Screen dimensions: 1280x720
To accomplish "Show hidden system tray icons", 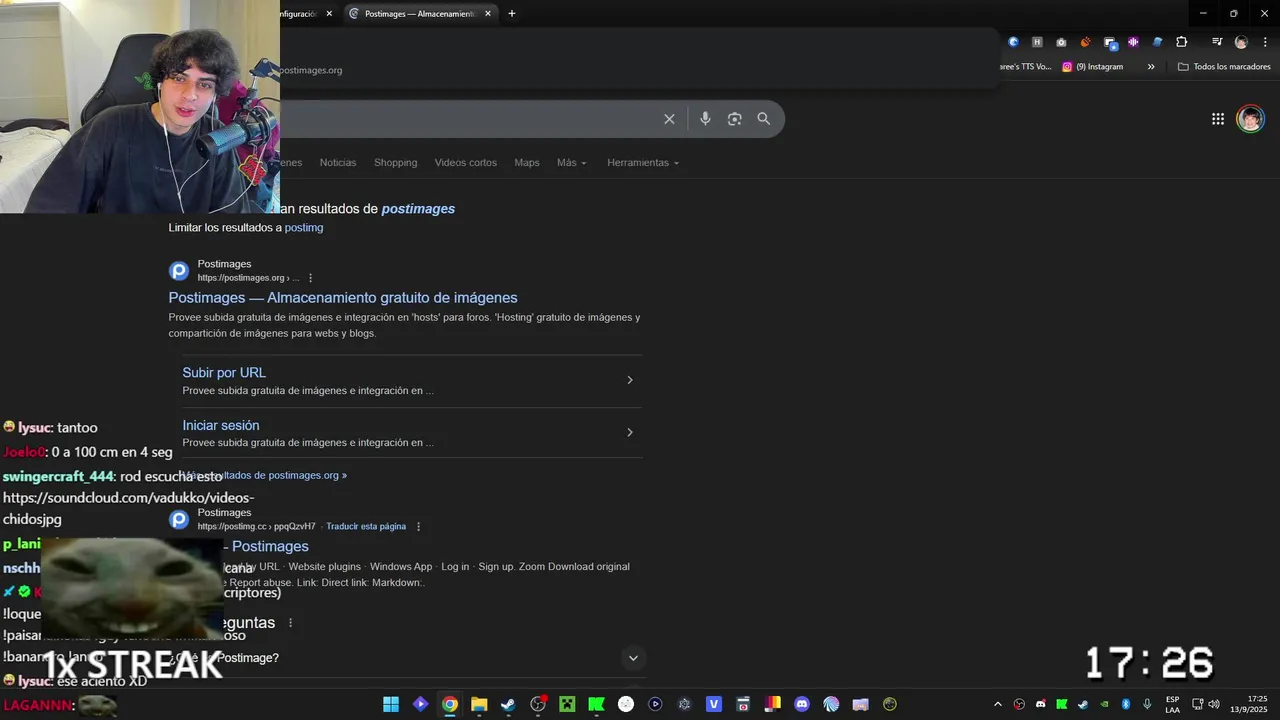I will point(997,704).
